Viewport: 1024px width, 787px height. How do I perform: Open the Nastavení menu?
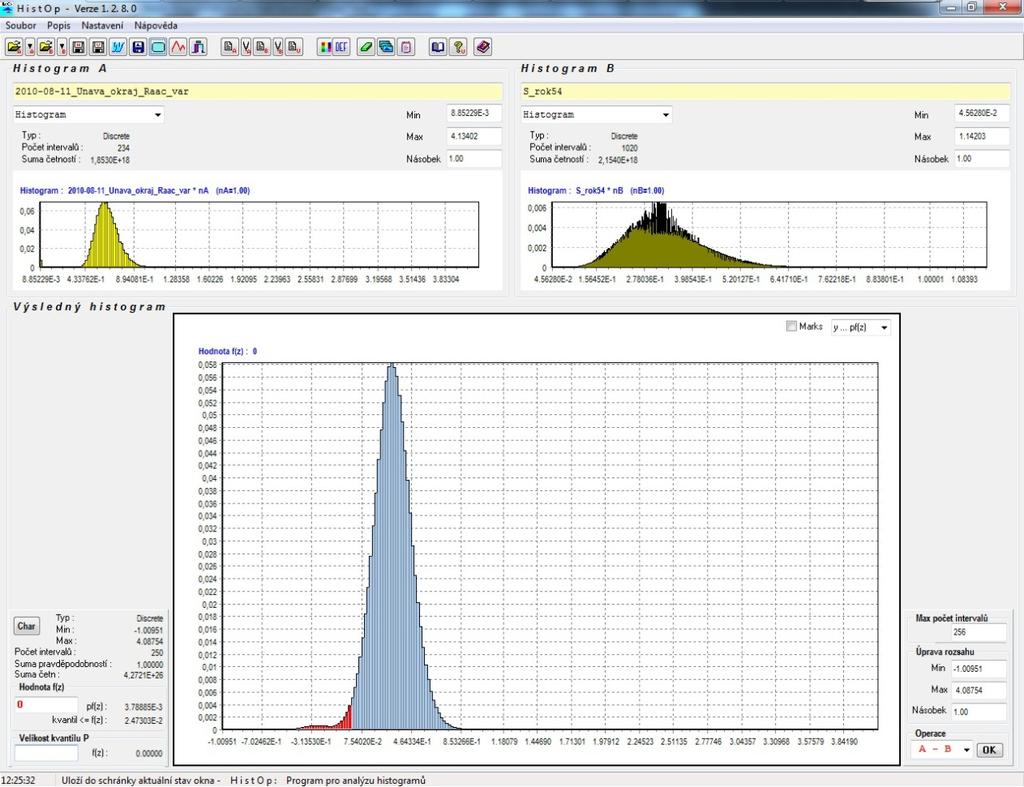click(x=102, y=25)
